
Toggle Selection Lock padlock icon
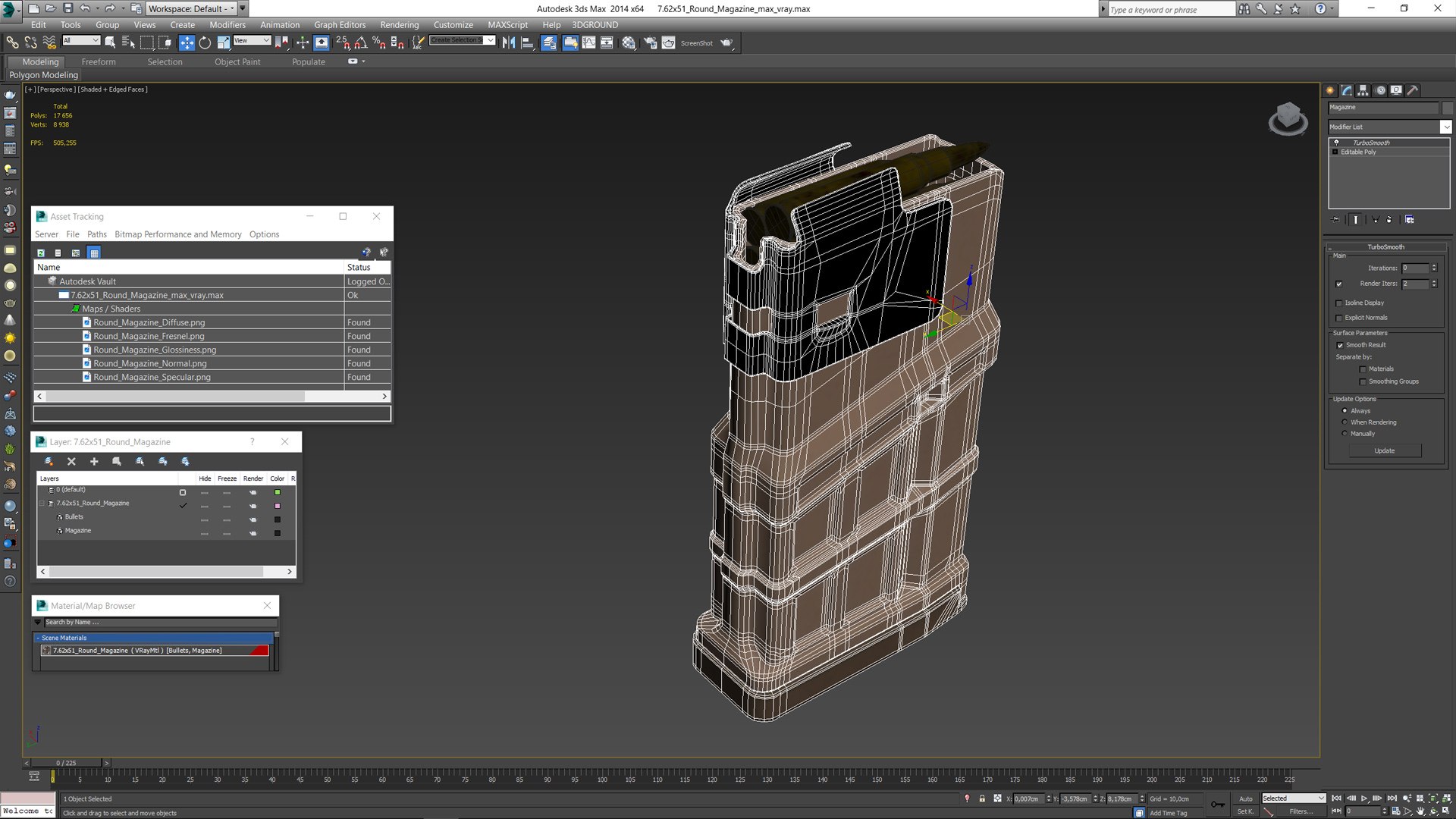pyautogui.click(x=982, y=799)
